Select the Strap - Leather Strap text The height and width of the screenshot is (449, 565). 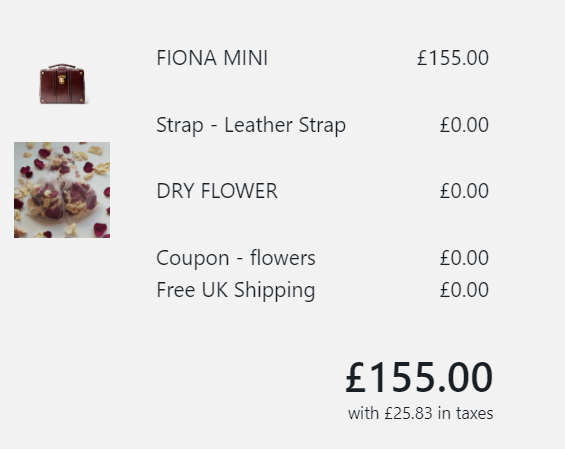pyautogui.click(x=251, y=125)
